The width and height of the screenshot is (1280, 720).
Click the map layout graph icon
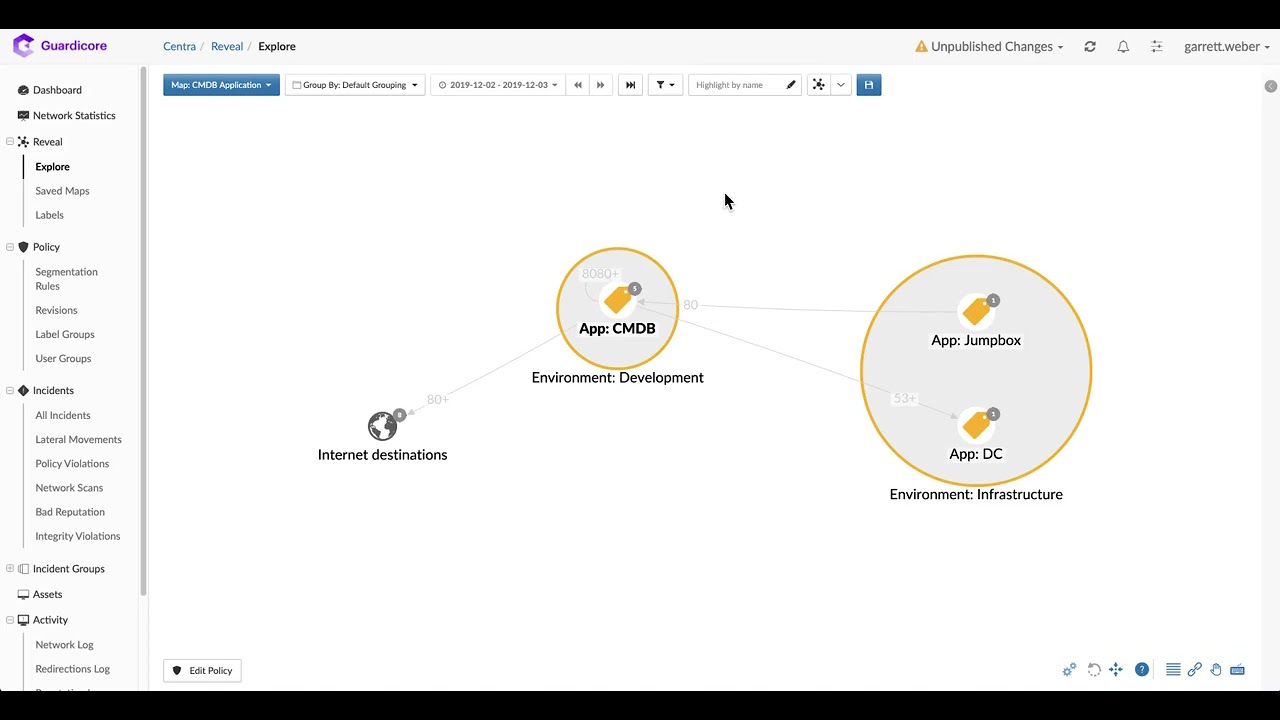coord(818,85)
